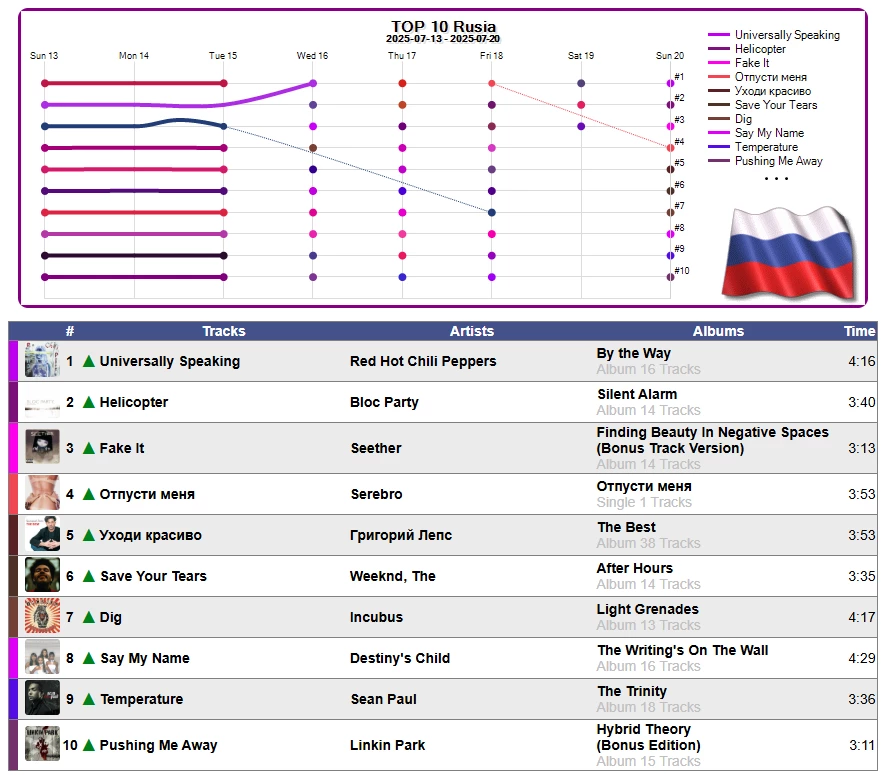The width and height of the screenshot is (883, 775).
Task: Click the Sat 19 #2 chart data point
Action: (581, 105)
